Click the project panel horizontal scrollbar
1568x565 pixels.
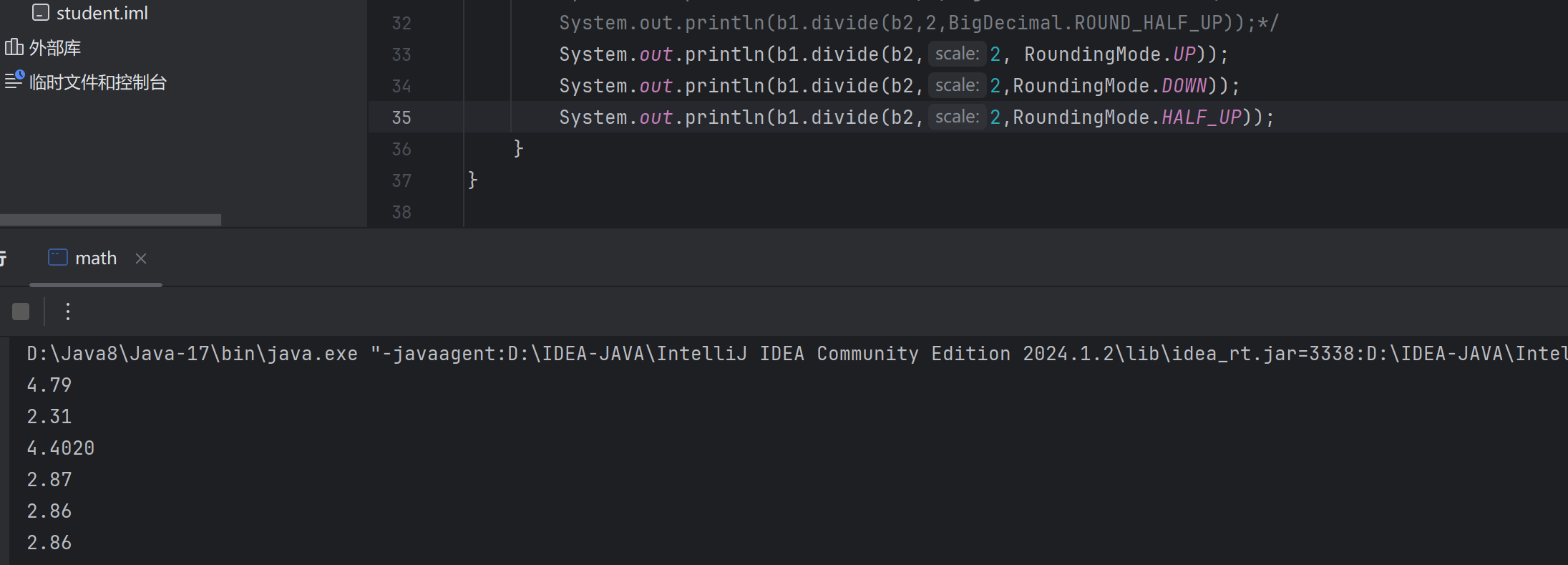pos(110,220)
